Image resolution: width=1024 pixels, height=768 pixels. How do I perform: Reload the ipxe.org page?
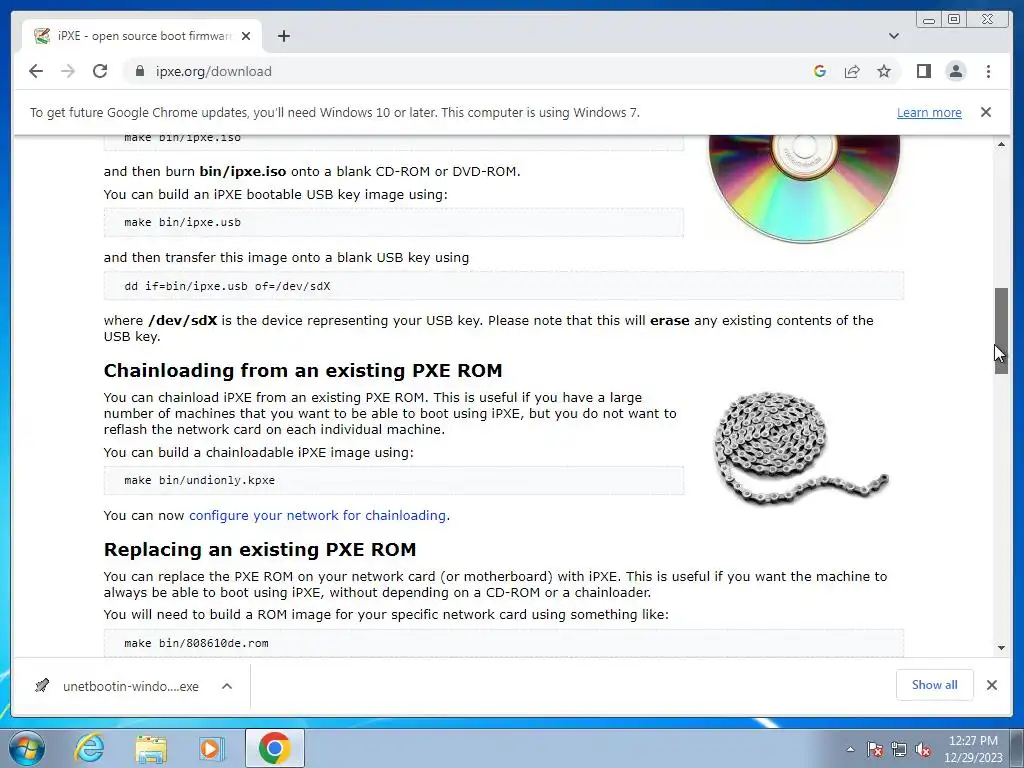pos(100,71)
